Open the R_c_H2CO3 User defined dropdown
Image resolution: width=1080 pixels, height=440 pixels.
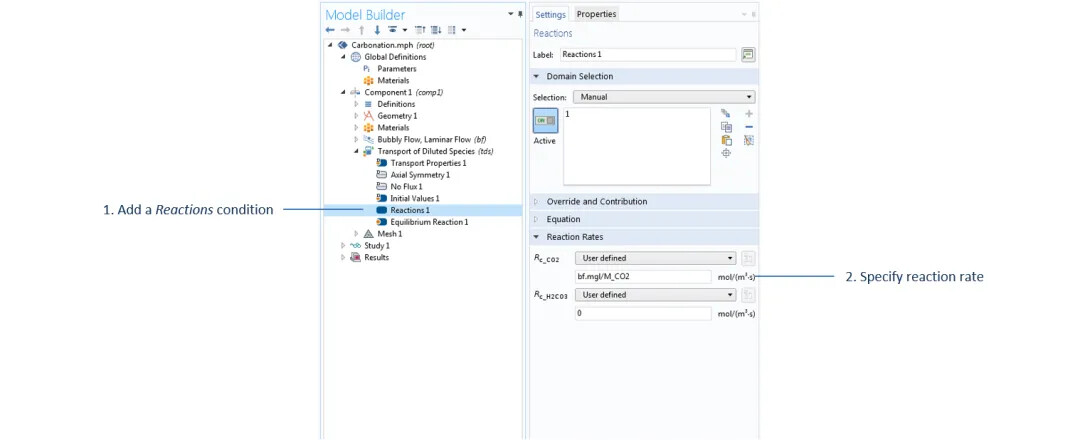[x=655, y=295]
